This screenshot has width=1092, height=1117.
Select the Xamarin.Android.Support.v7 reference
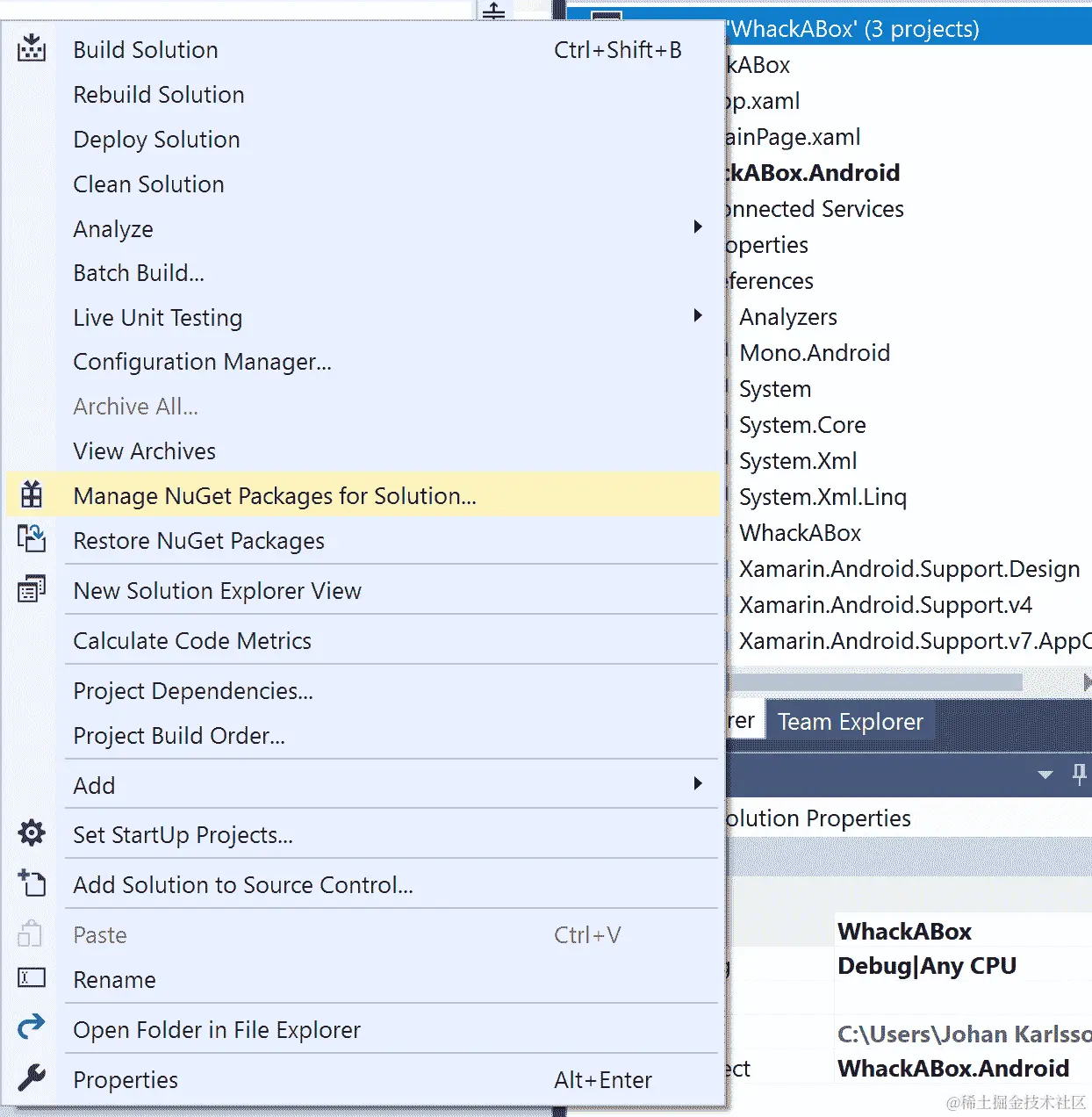point(915,641)
